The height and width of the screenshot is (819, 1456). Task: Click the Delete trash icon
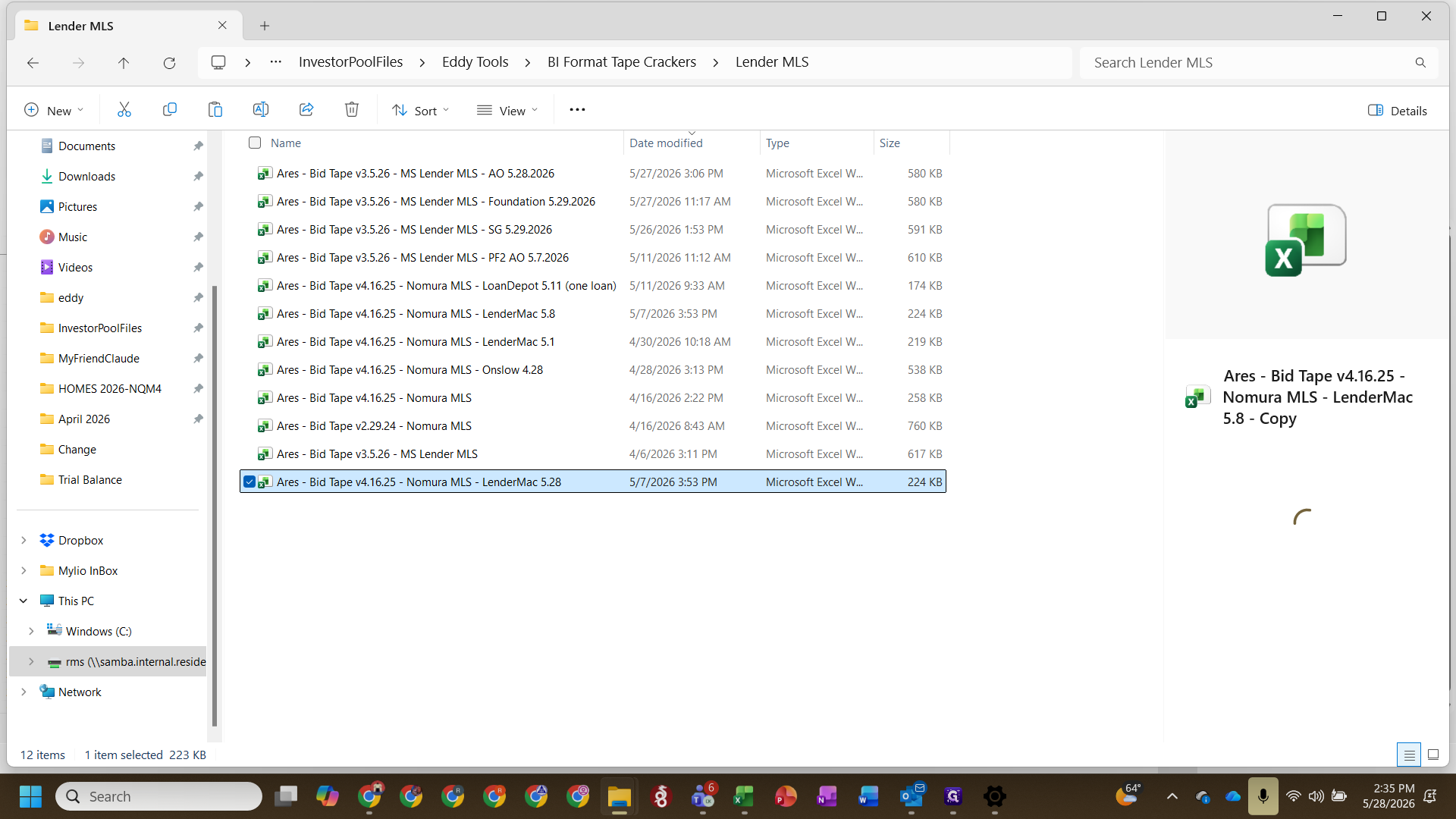[x=352, y=110]
